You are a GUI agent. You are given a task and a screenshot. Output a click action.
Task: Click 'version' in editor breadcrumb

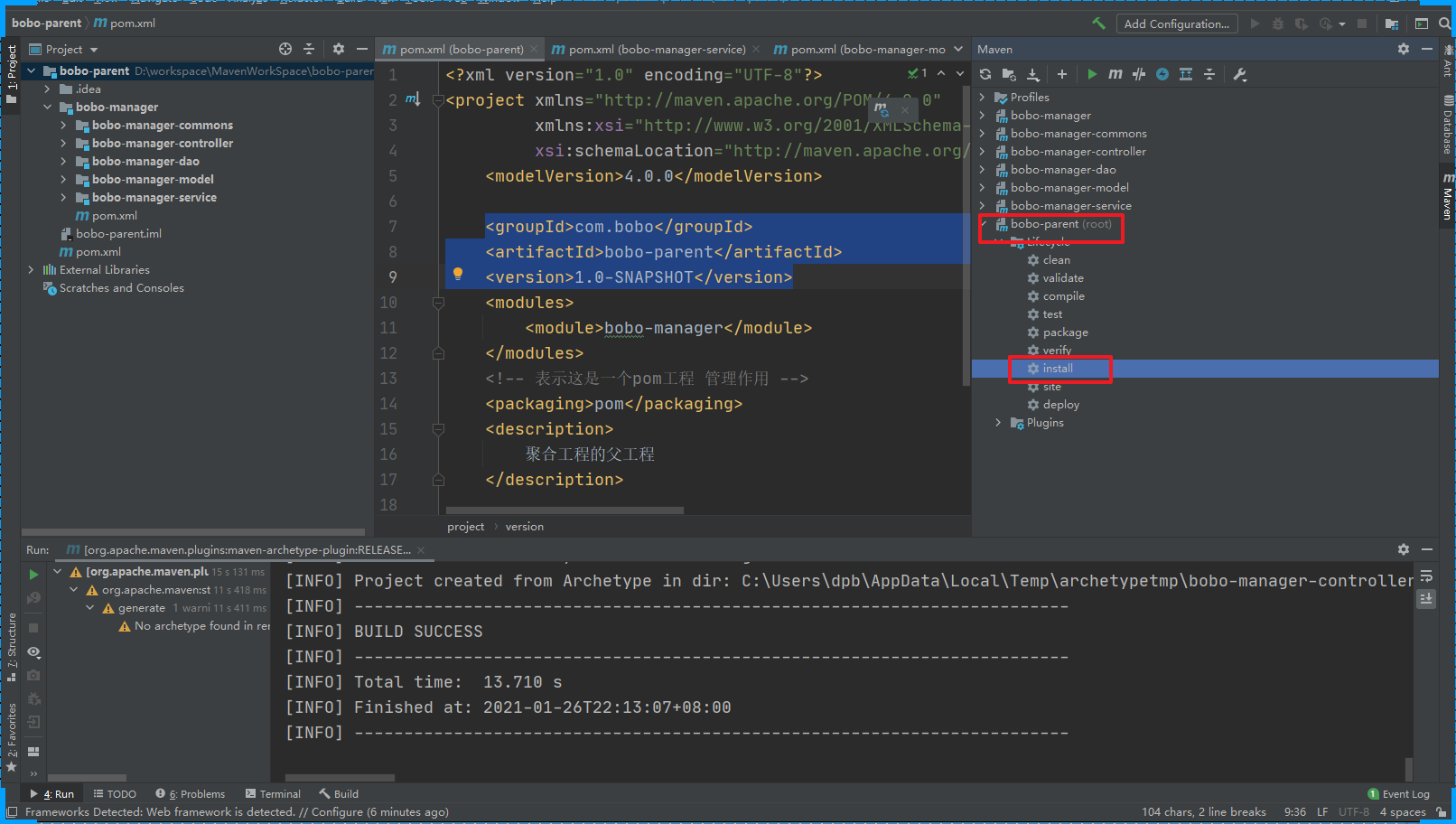524,526
